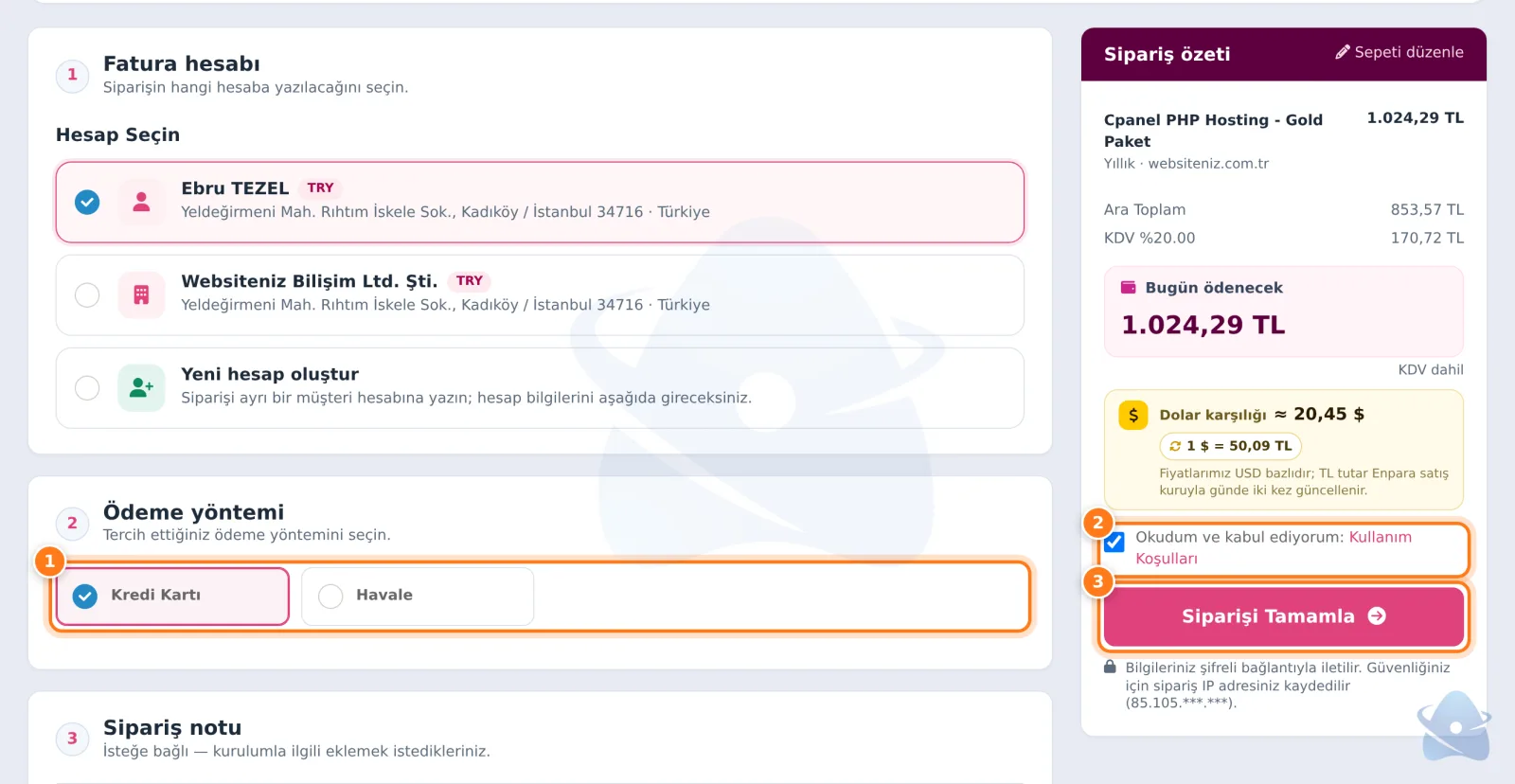Click the Hesap Seçin heading

pyautogui.click(x=117, y=134)
